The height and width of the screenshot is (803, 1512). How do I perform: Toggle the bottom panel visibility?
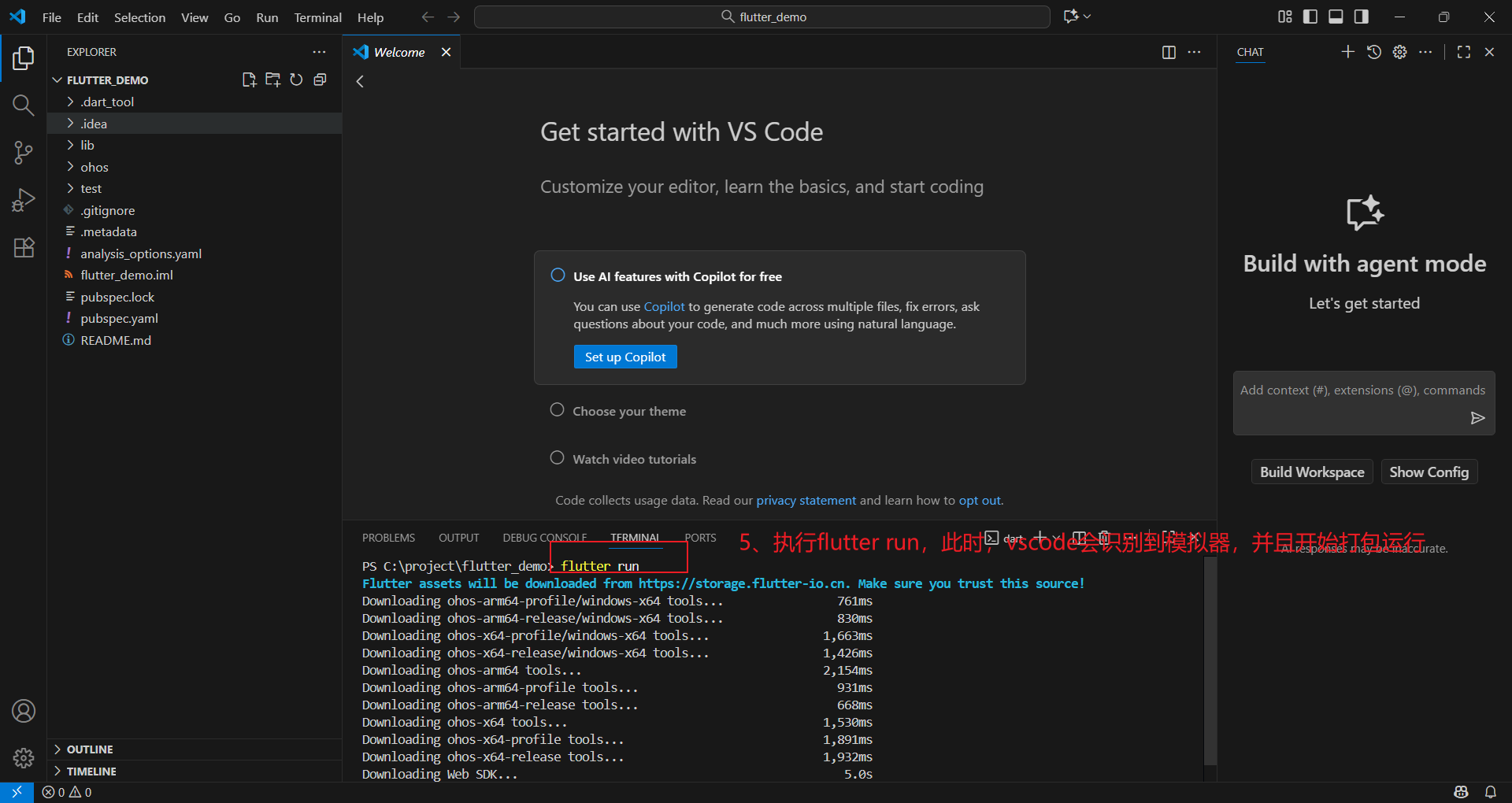point(1336,17)
